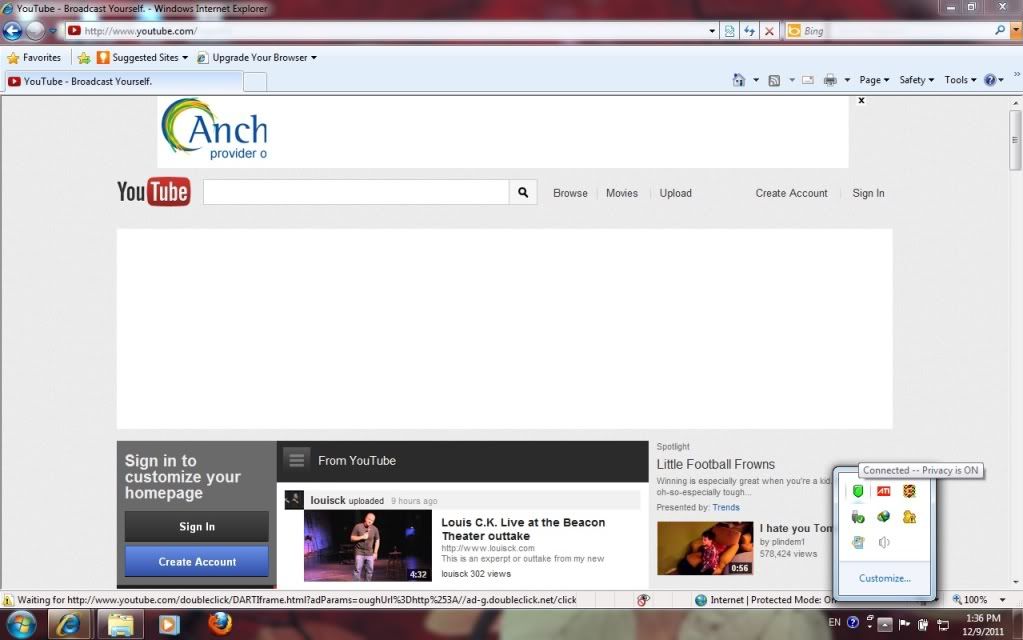
Task: Open the Page menu
Action: [874, 80]
